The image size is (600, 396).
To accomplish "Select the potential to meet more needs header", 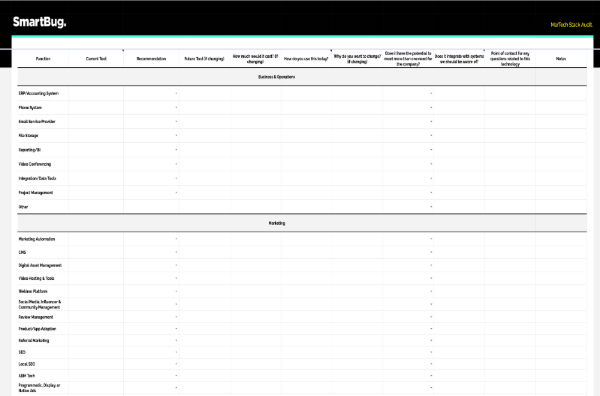I will pyautogui.click(x=408, y=59).
